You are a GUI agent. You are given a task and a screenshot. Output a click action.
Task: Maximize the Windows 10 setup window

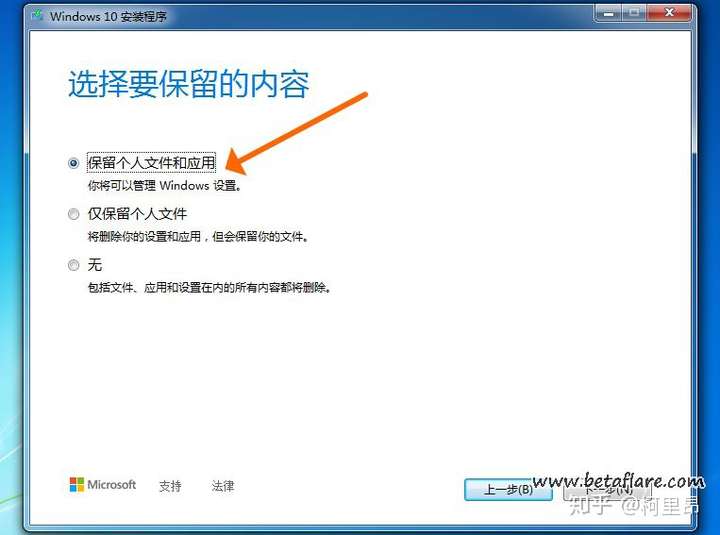634,14
